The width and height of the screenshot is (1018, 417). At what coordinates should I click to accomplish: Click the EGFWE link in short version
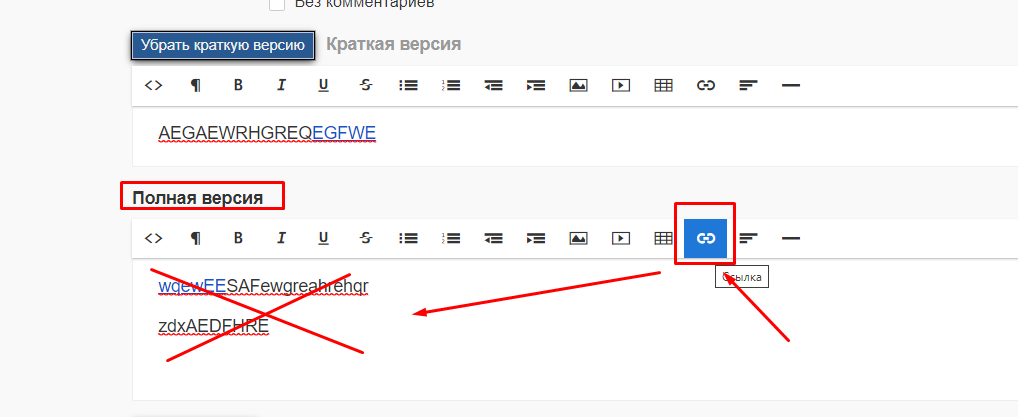click(344, 133)
